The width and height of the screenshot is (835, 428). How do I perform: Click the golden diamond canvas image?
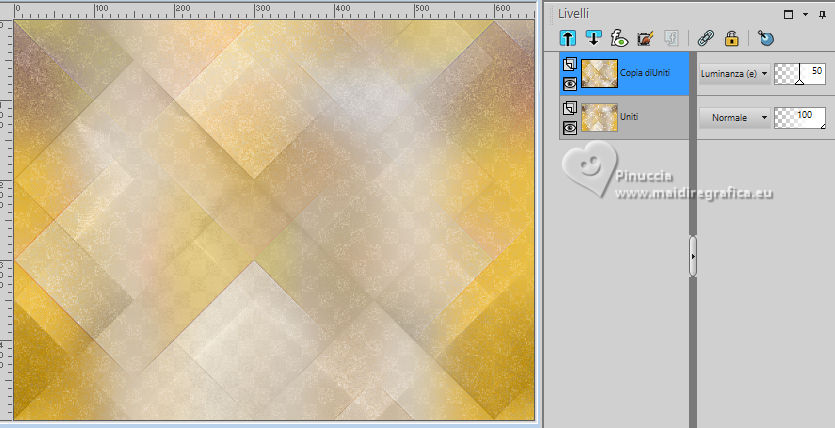pos(274,220)
